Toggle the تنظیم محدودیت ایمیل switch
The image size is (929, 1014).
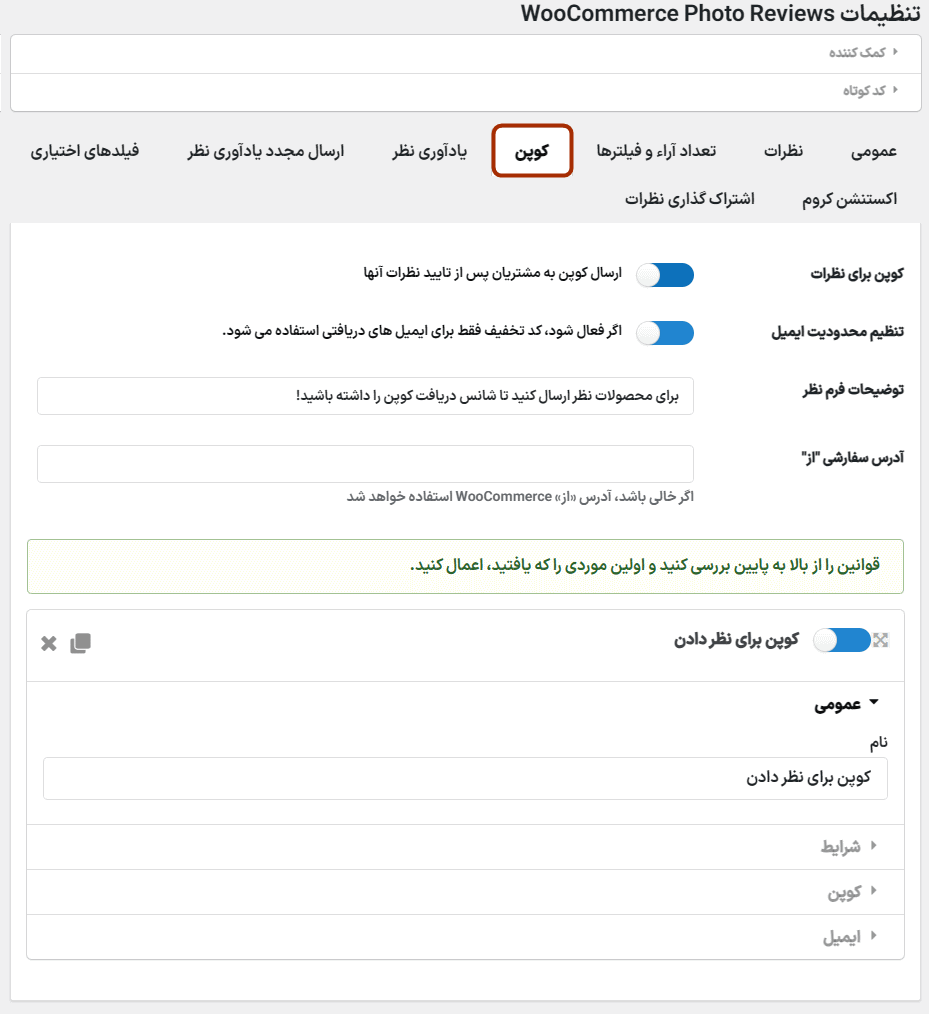click(665, 333)
